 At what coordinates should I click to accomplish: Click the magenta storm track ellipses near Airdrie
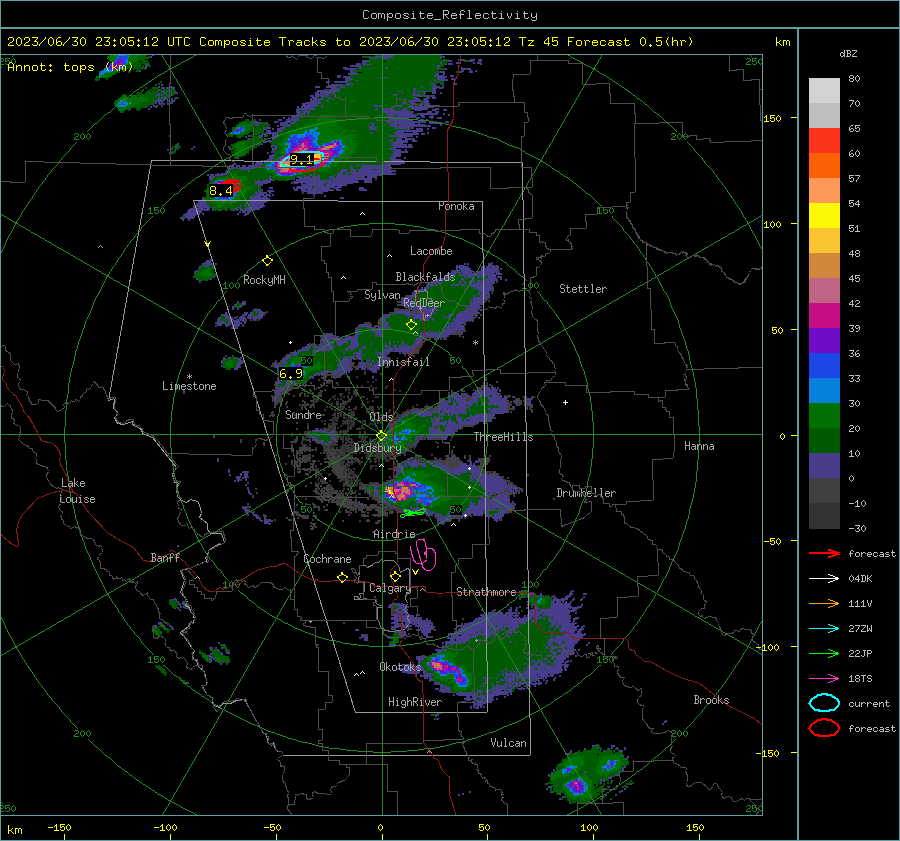coord(423,554)
